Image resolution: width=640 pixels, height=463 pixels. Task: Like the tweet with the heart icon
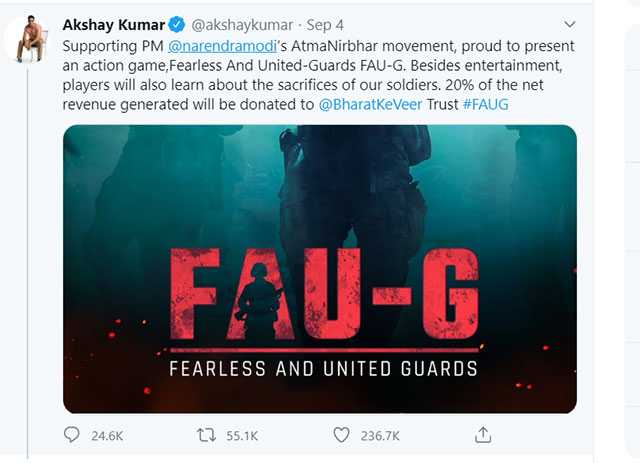click(x=341, y=435)
